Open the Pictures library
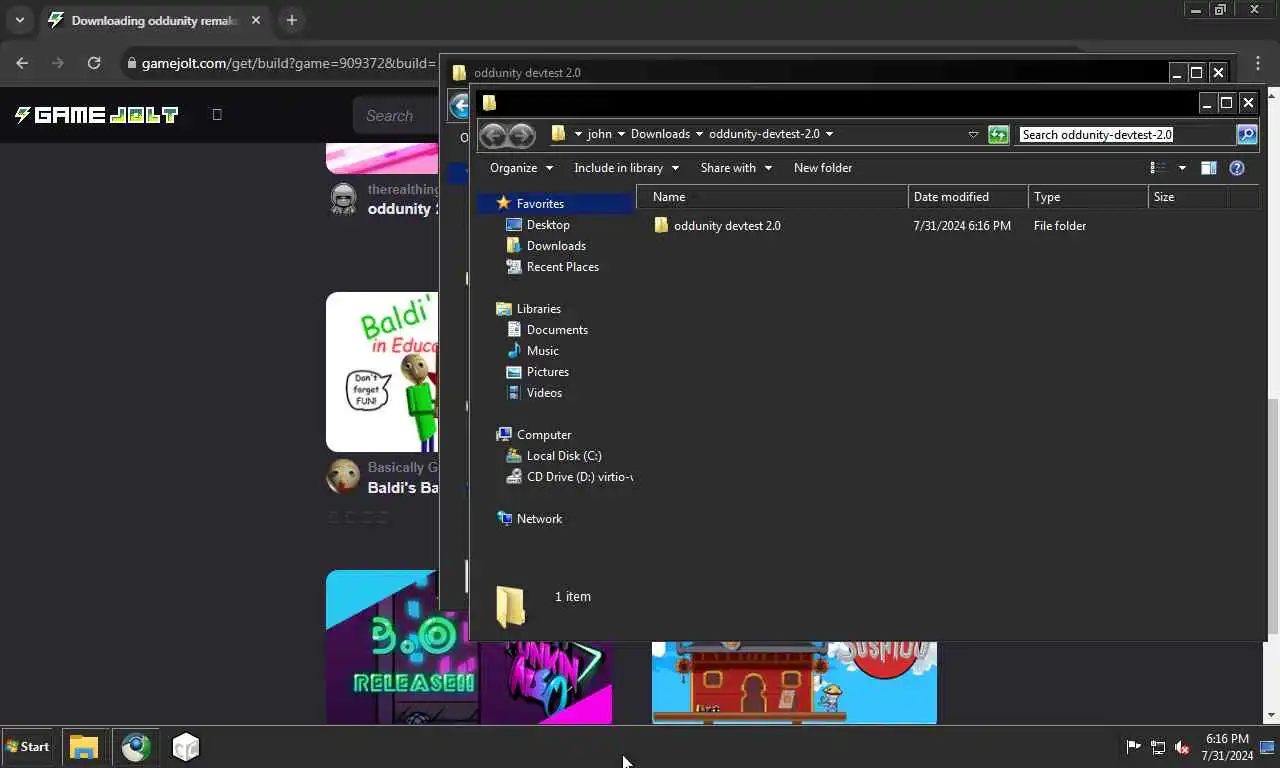Viewport: 1280px width, 768px height. tap(547, 372)
